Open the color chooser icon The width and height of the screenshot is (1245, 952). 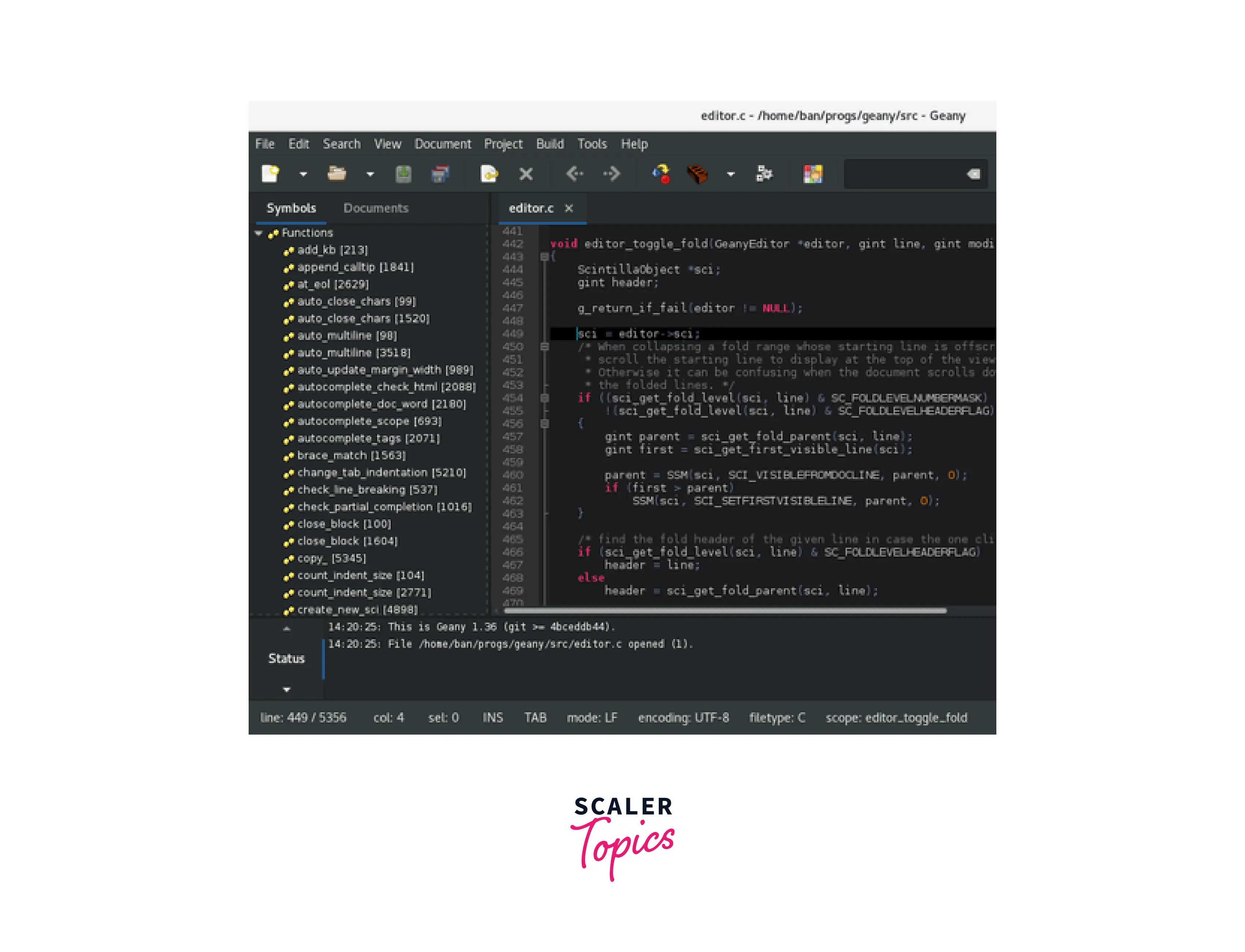[813, 174]
